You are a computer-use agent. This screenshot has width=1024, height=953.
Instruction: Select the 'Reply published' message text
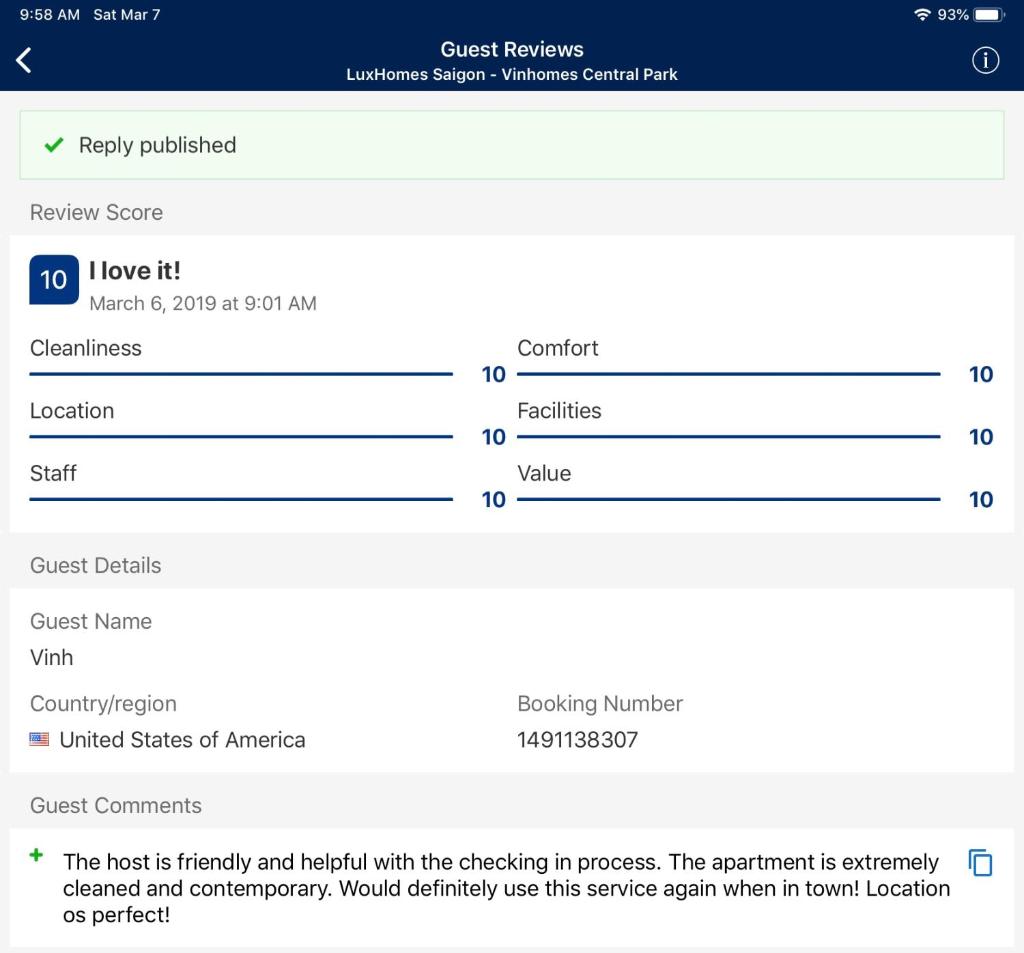157,145
